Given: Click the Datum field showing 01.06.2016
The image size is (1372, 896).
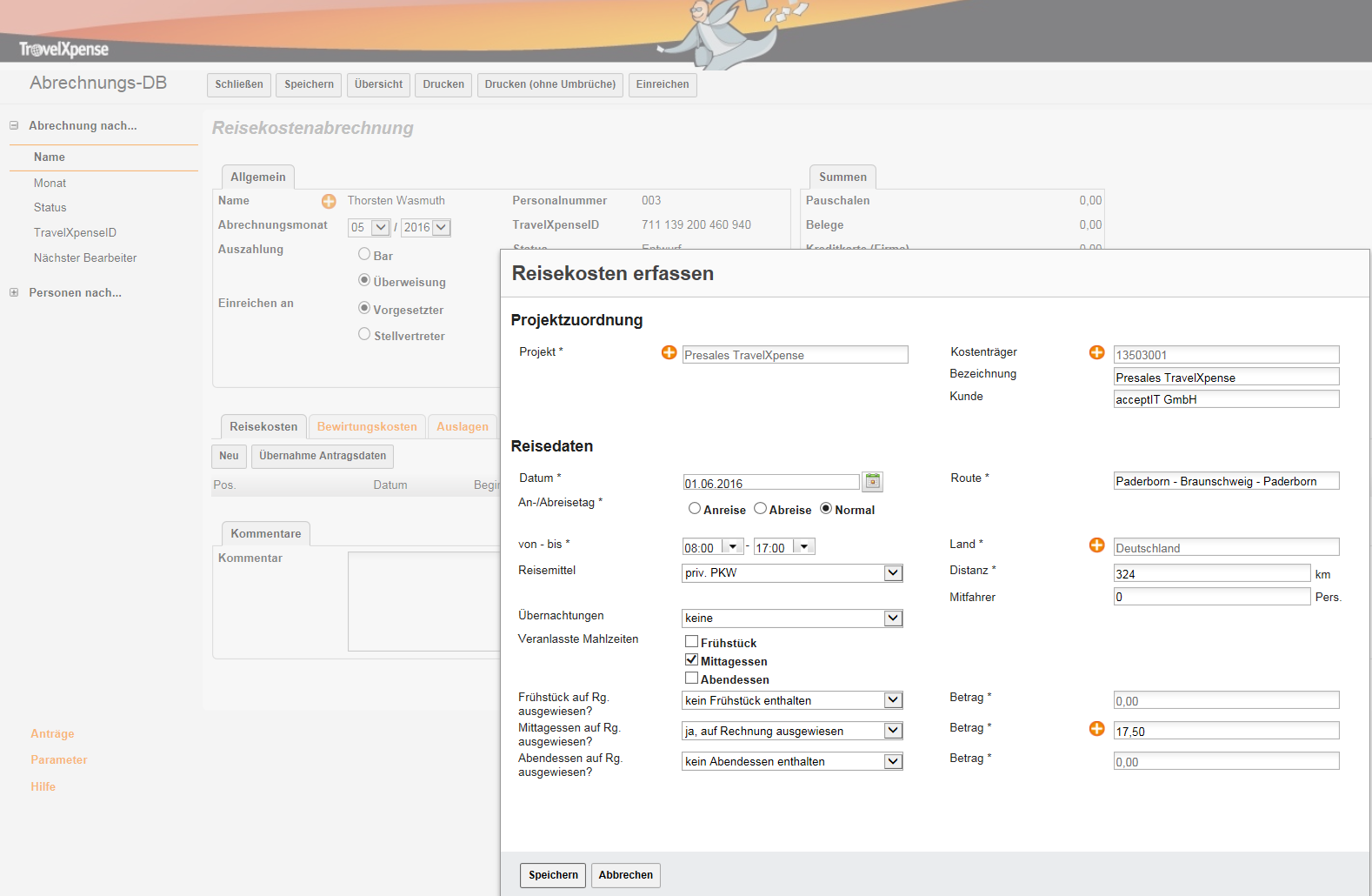Looking at the screenshot, I should pos(771,483).
